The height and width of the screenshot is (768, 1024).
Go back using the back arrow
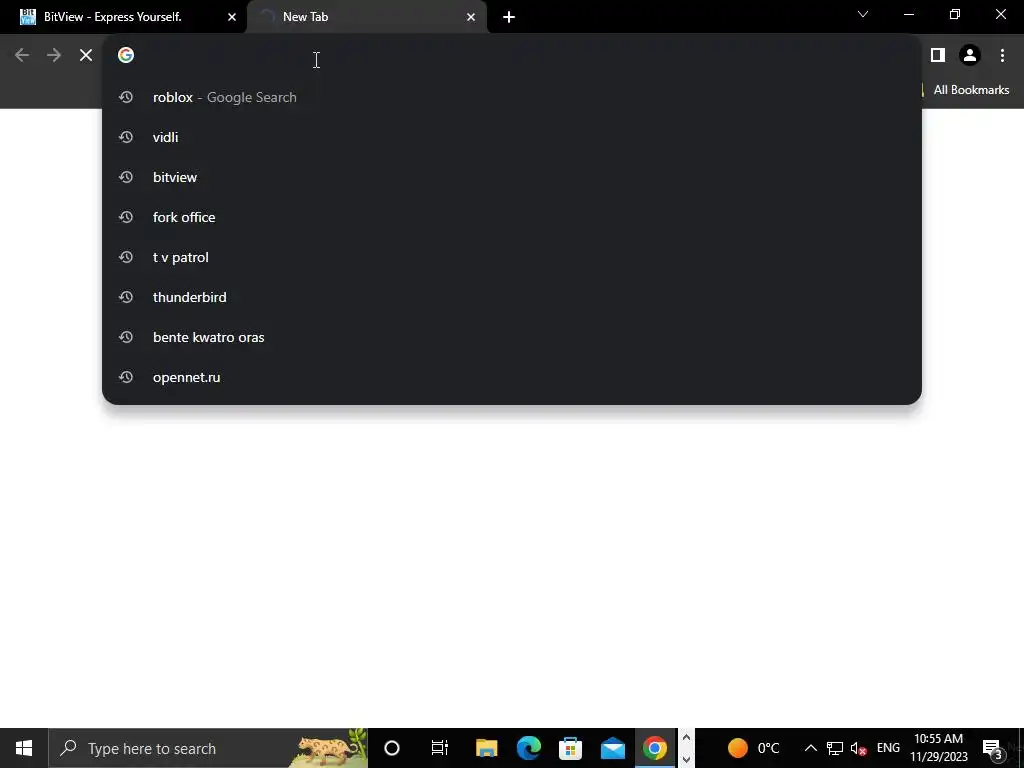coord(22,56)
